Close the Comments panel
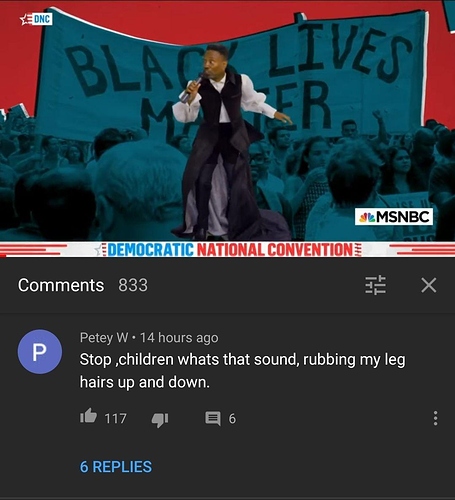Screen dimensions: 455x500 click(429, 285)
